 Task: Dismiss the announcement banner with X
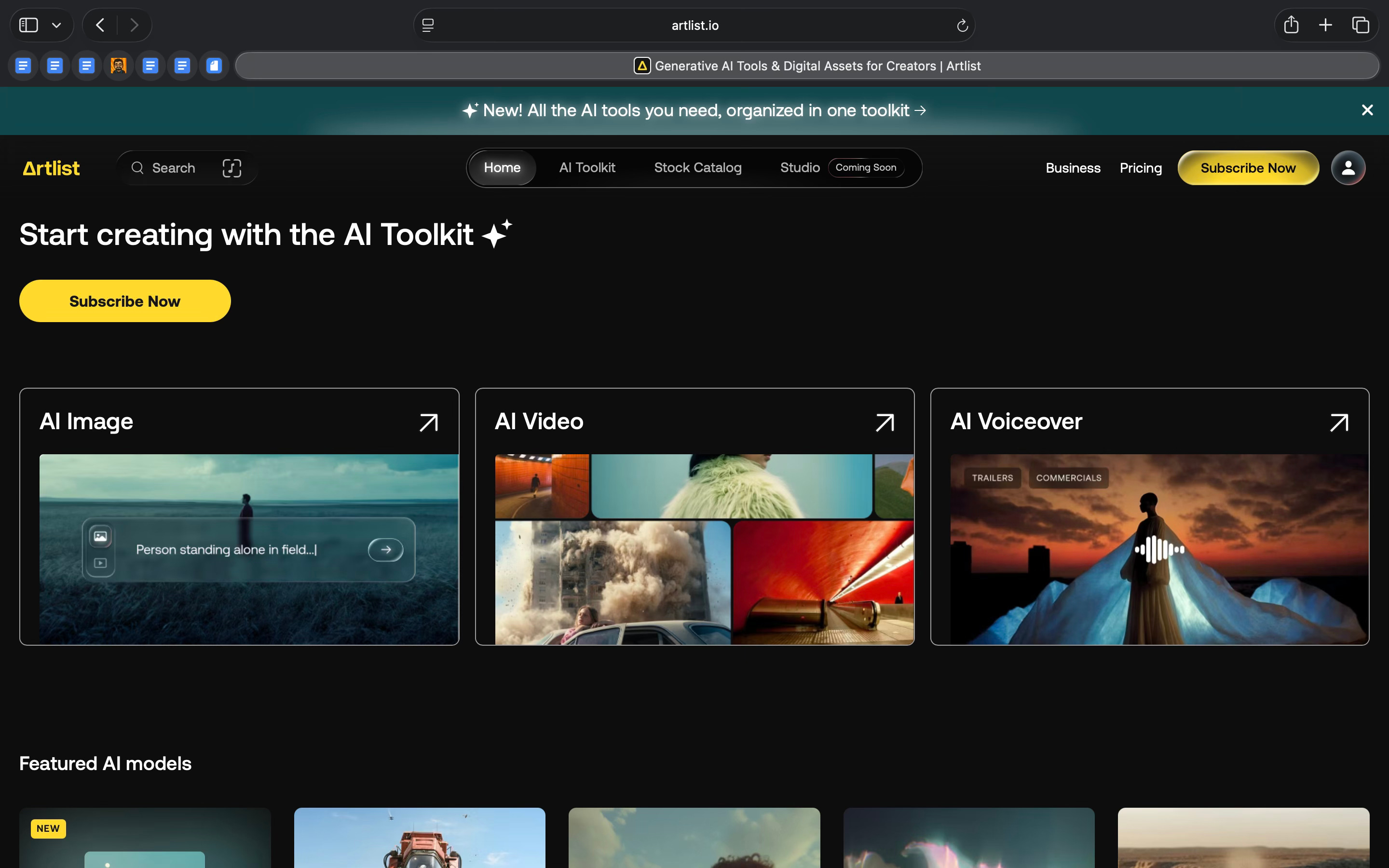1367,110
